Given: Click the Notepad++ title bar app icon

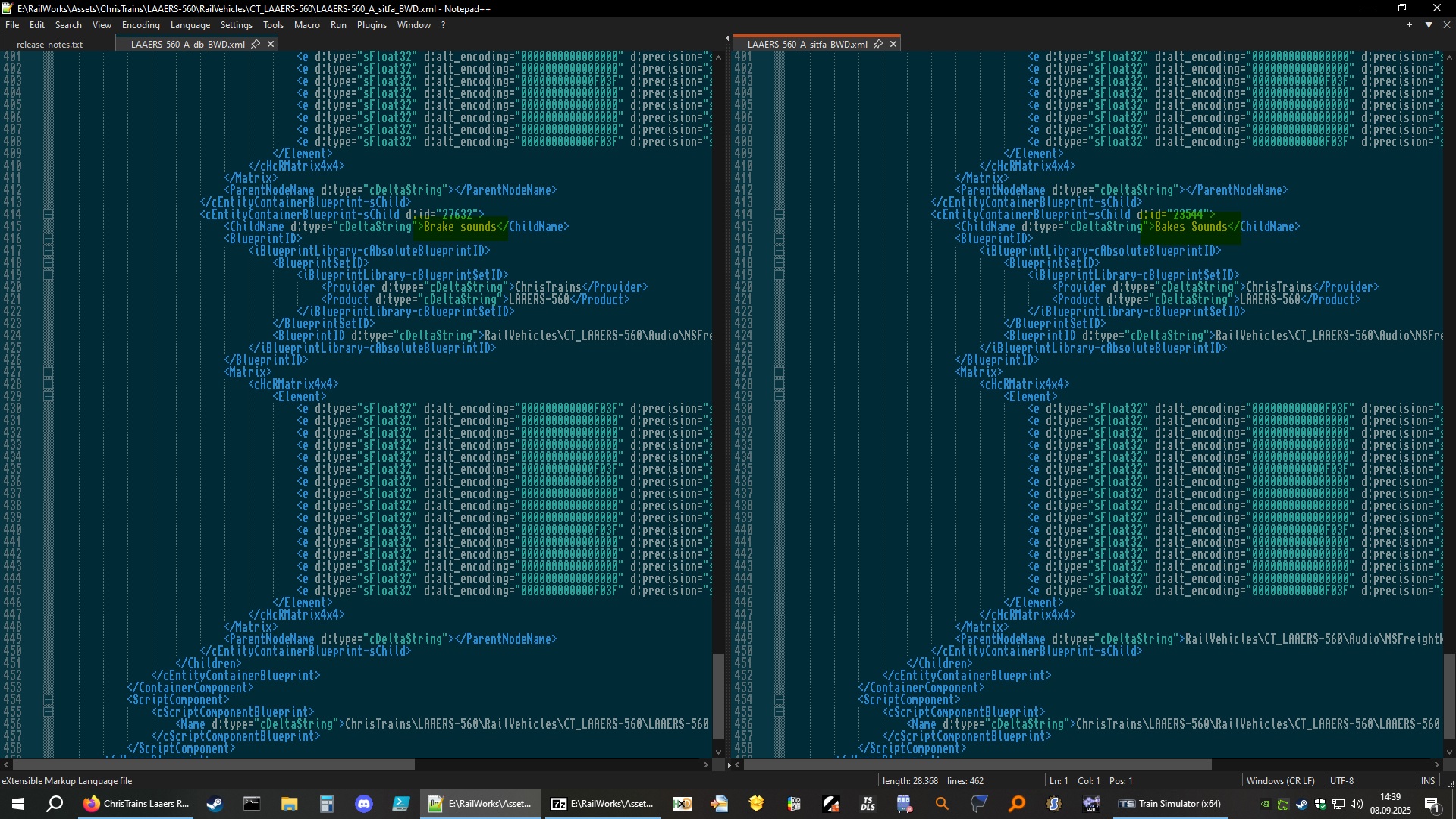Looking at the screenshot, I should click(8, 8).
